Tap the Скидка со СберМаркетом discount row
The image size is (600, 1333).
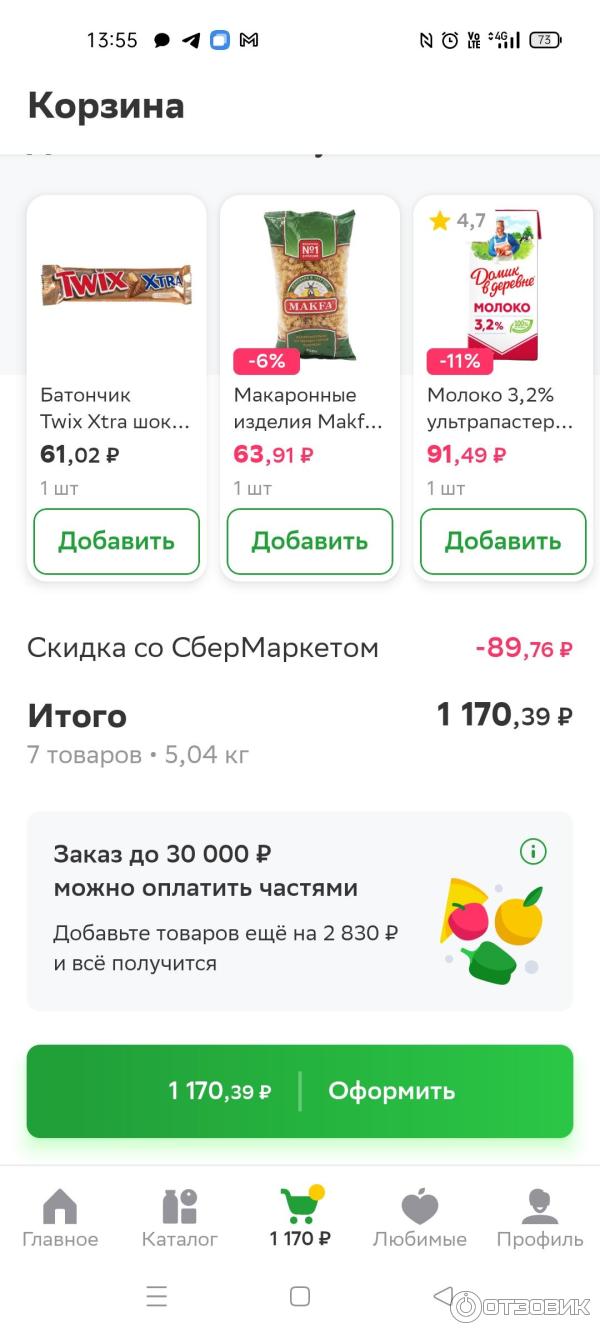tap(300, 648)
